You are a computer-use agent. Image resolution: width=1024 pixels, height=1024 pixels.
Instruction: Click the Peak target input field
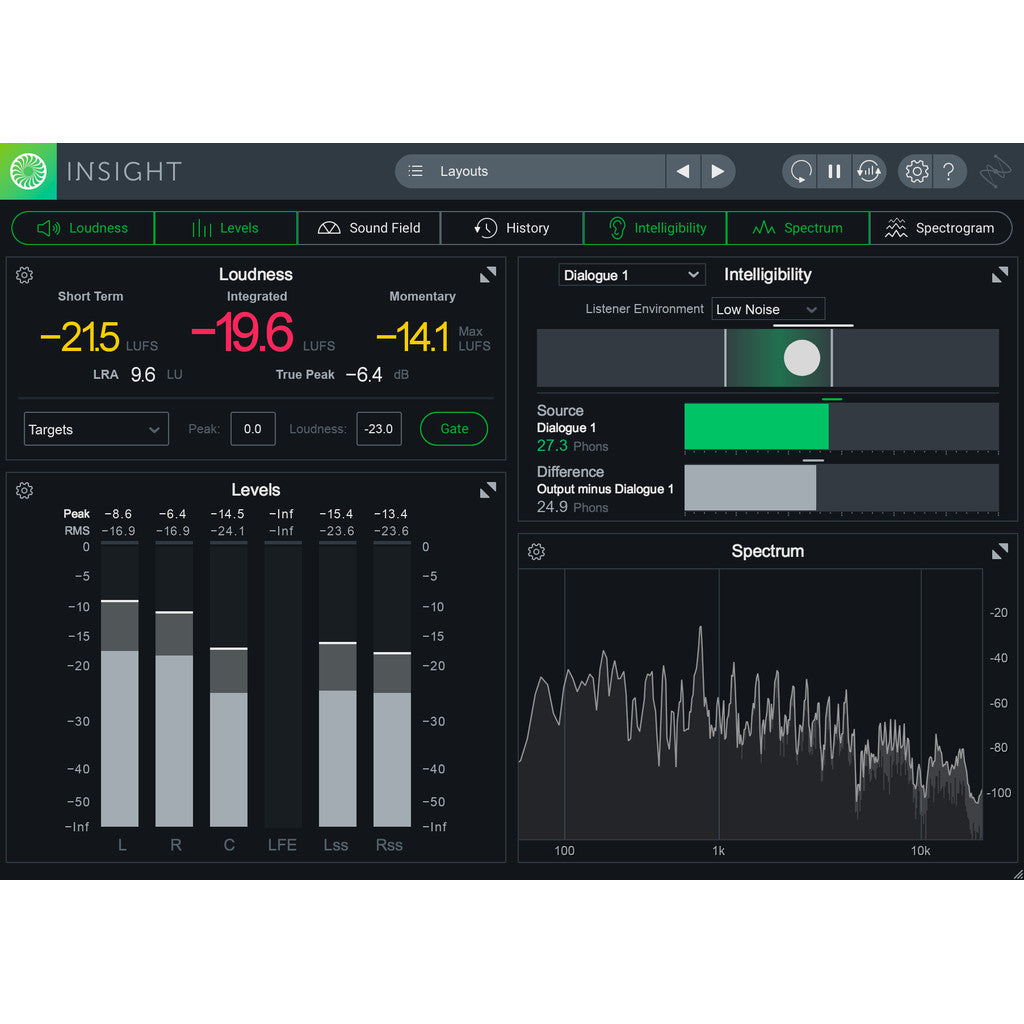[x=253, y=429]
